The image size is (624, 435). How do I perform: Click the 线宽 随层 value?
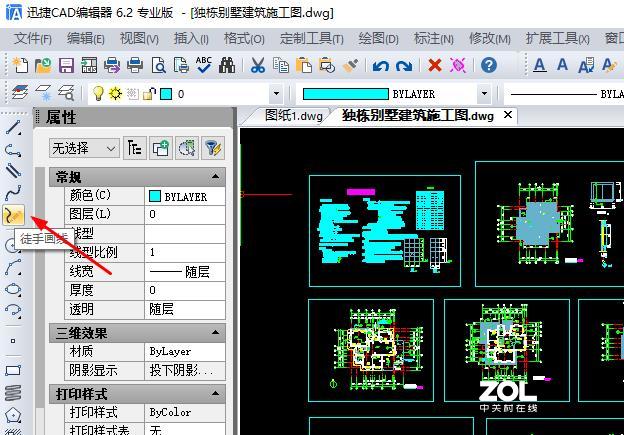[185, 271]
